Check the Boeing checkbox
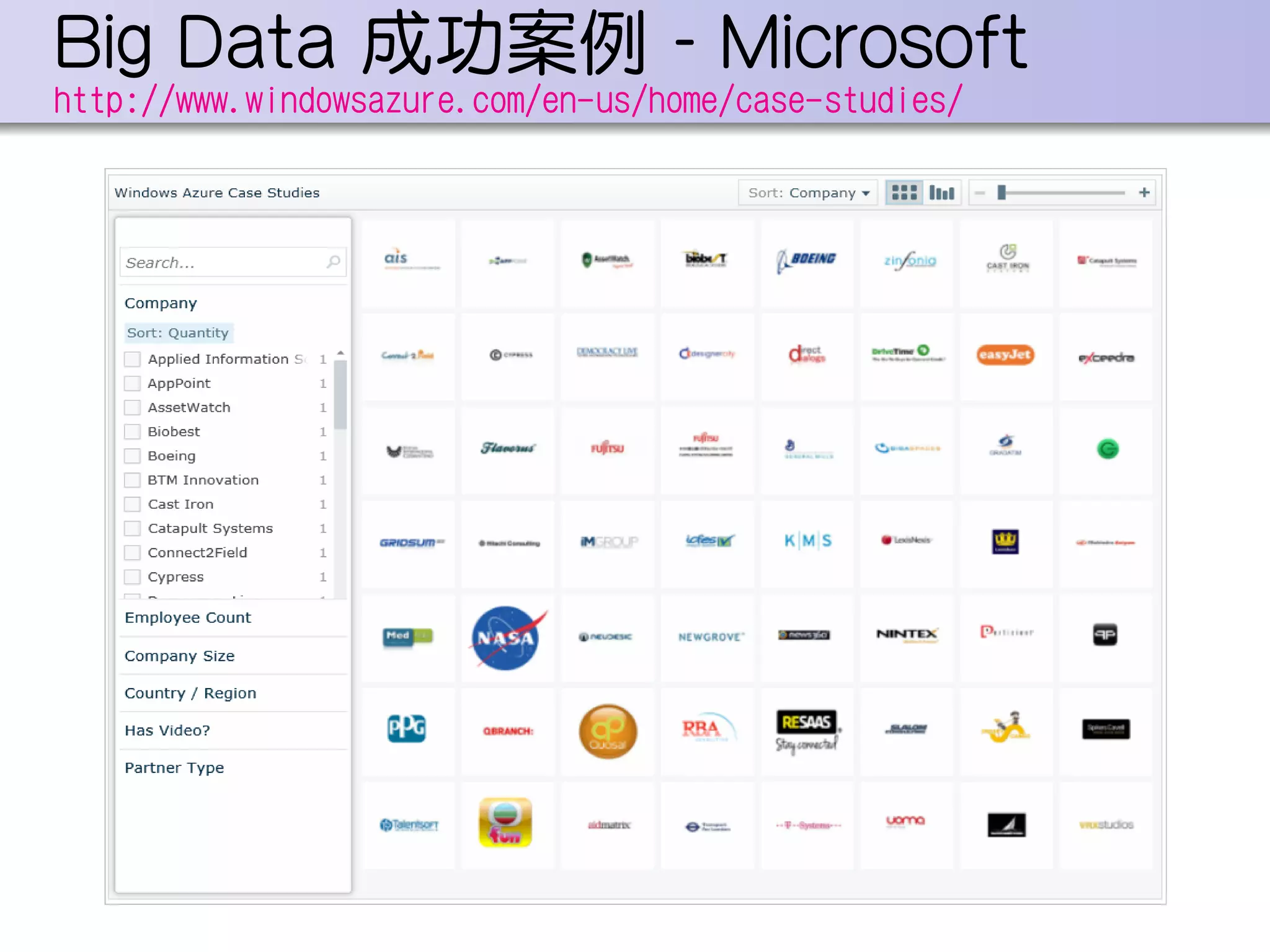 click(132, 456)
